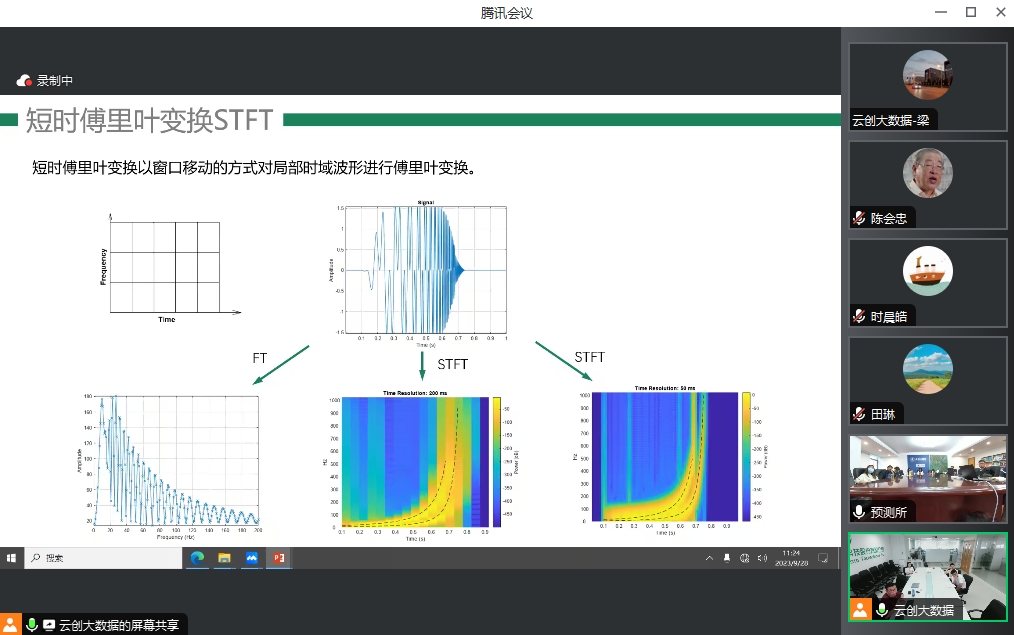The image size is (1014, 635).
Task: Click the muted microphone icon beside 陈会忠
Action: [859, 218]
